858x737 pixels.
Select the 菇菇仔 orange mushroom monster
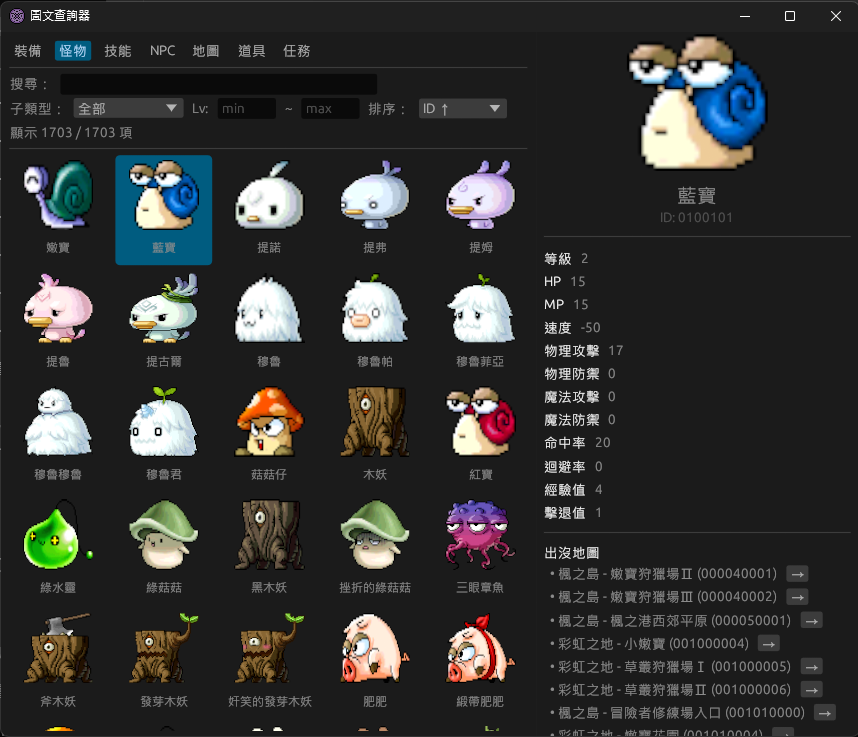pos(269,437)
